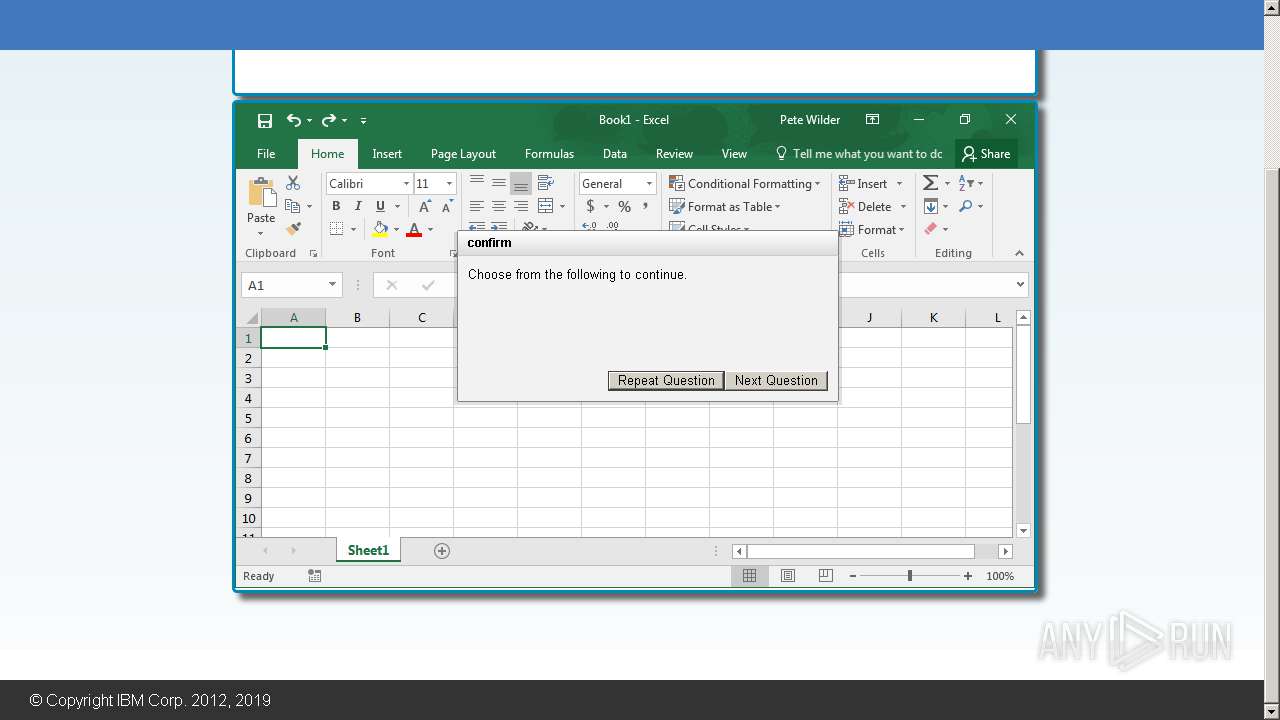This screenshot has width=1280, height=720.
Task: Middle align cell contents
Action: (x=499, y=183)
